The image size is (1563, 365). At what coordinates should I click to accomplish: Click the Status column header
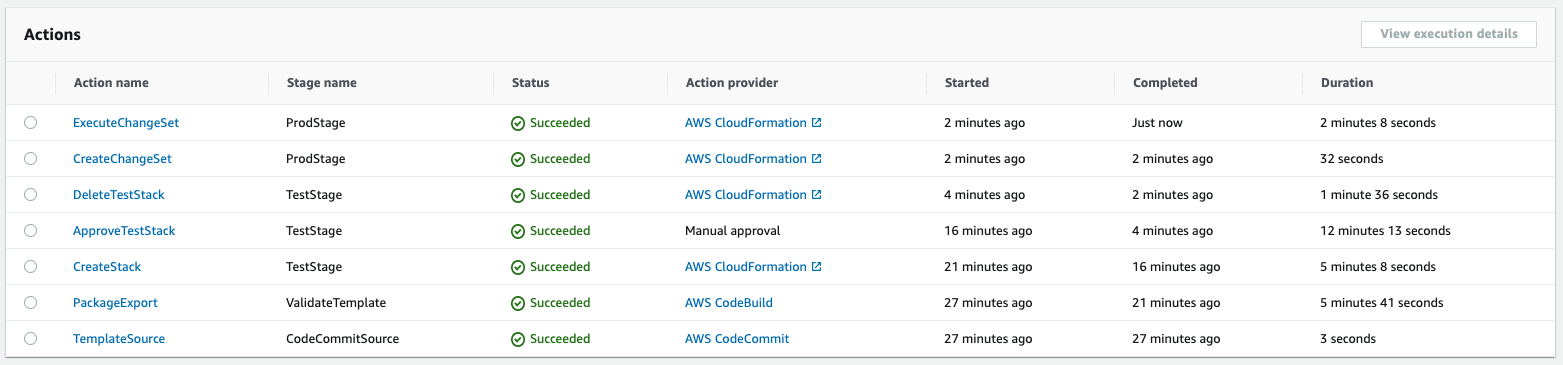point(530,83)
